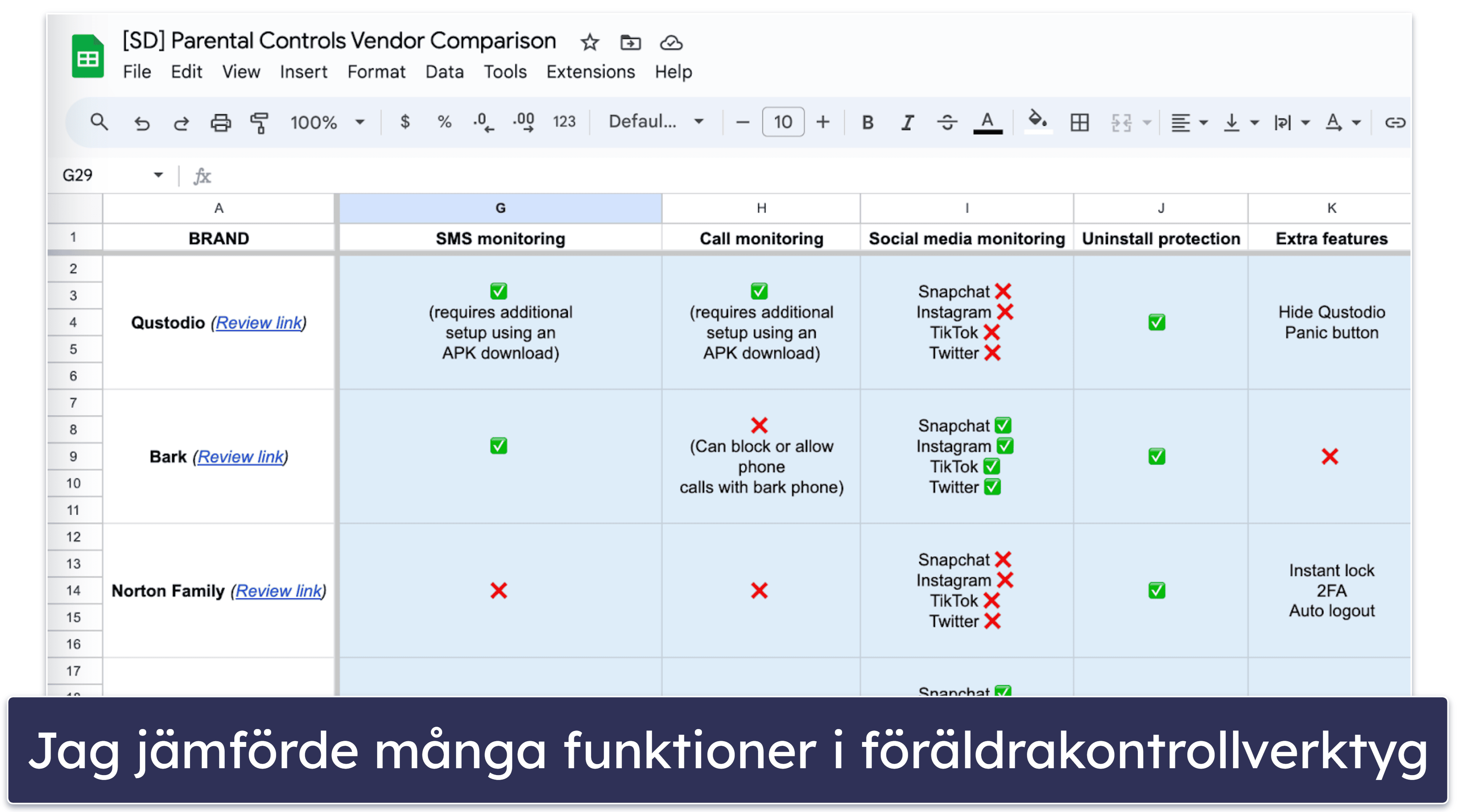Toggle italic formatting

pyautogui.click(x=907, y=122)
